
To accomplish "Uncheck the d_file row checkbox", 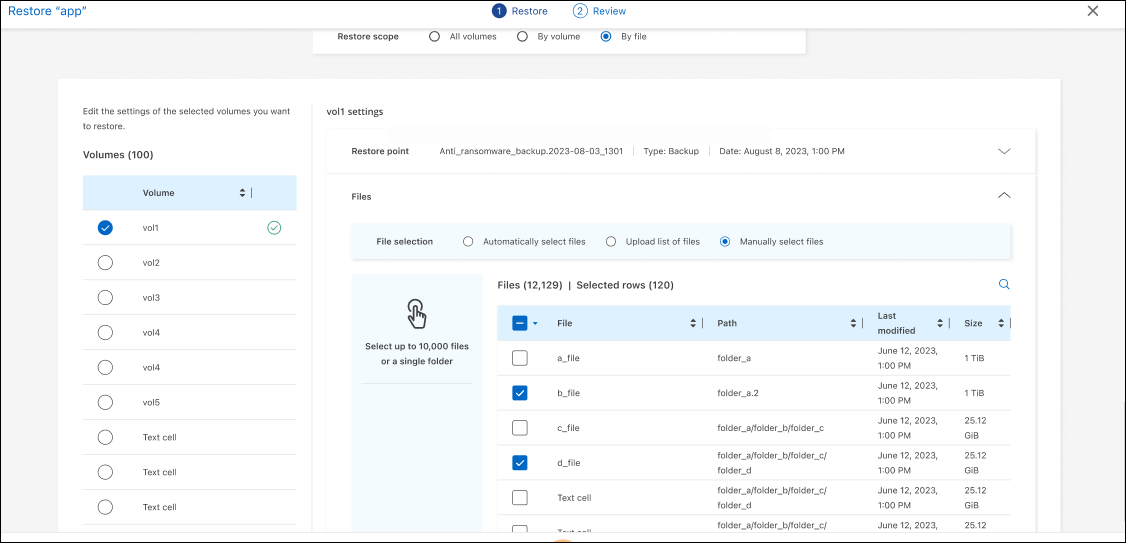I will (520, 462).
